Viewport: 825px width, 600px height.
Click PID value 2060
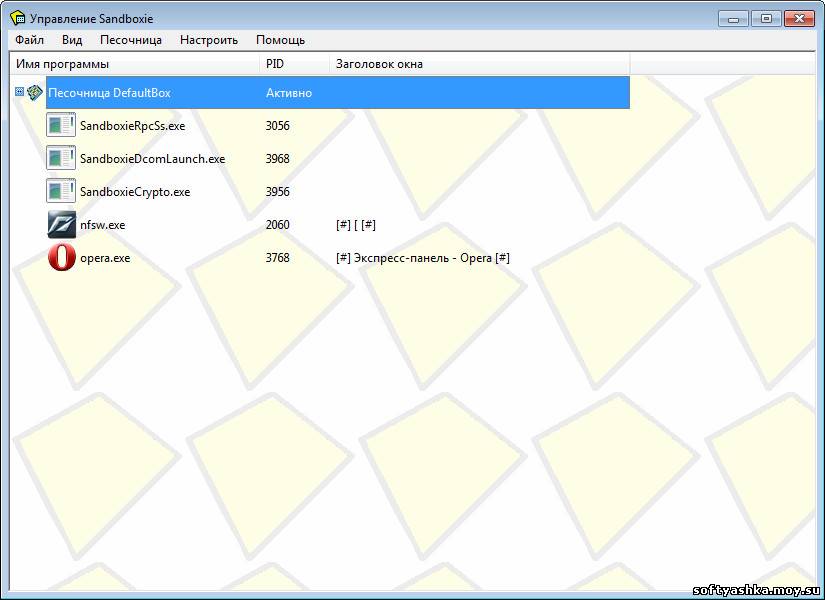(278, 225)
